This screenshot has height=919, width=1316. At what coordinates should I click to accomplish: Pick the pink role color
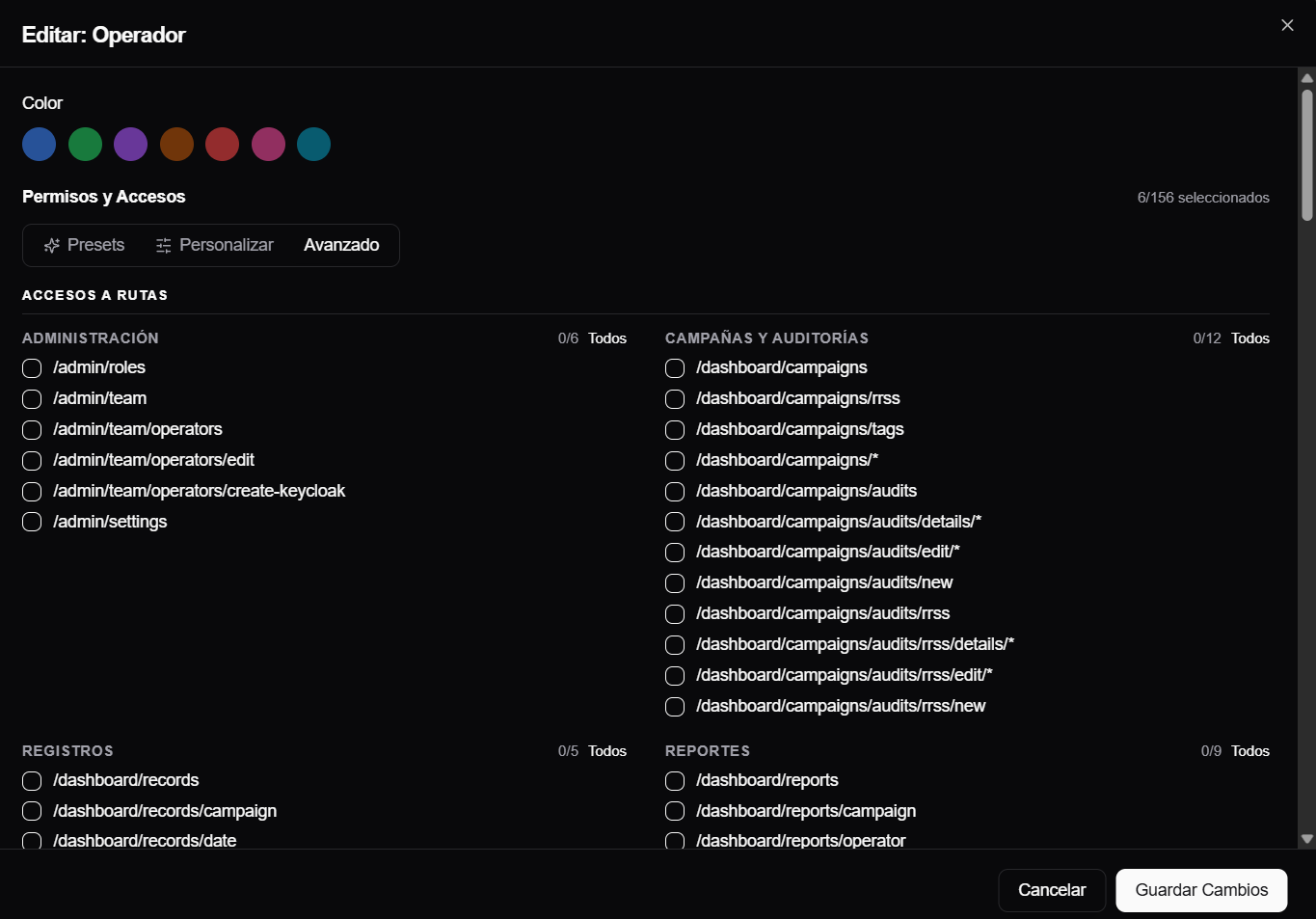click(268, 145)
